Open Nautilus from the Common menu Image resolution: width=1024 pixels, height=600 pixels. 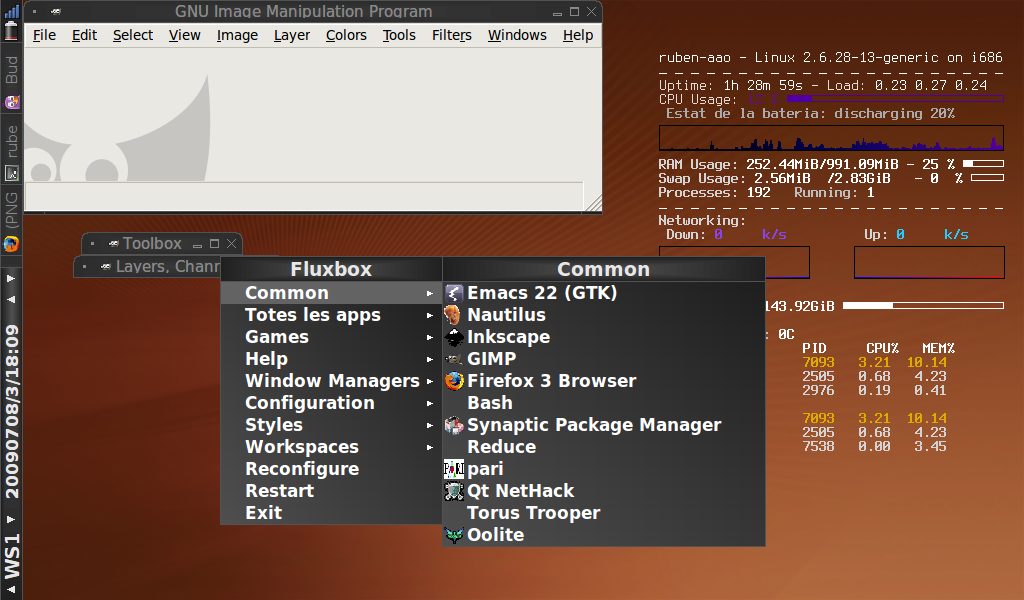[603, 315]
